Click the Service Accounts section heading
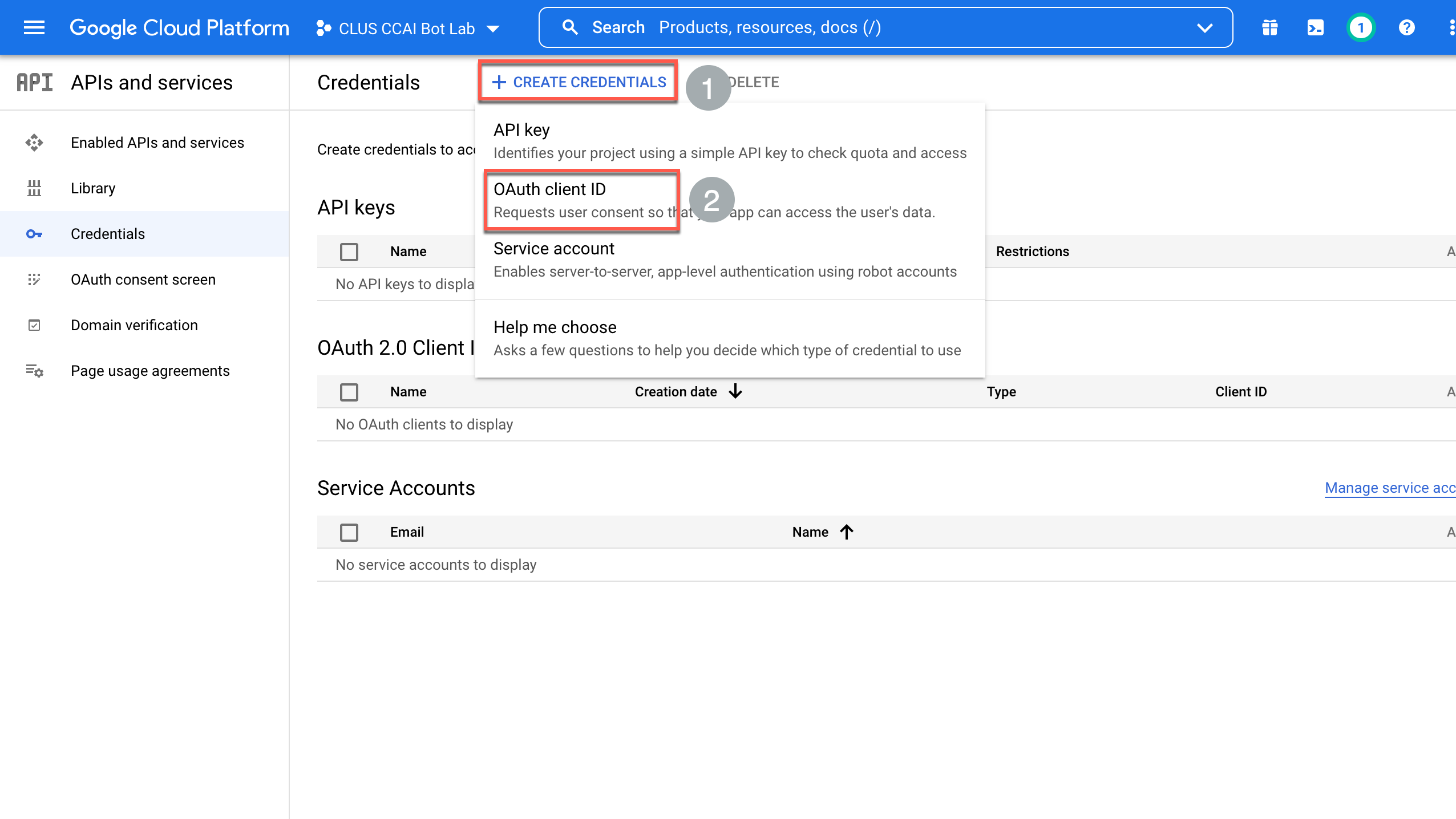 396,488
